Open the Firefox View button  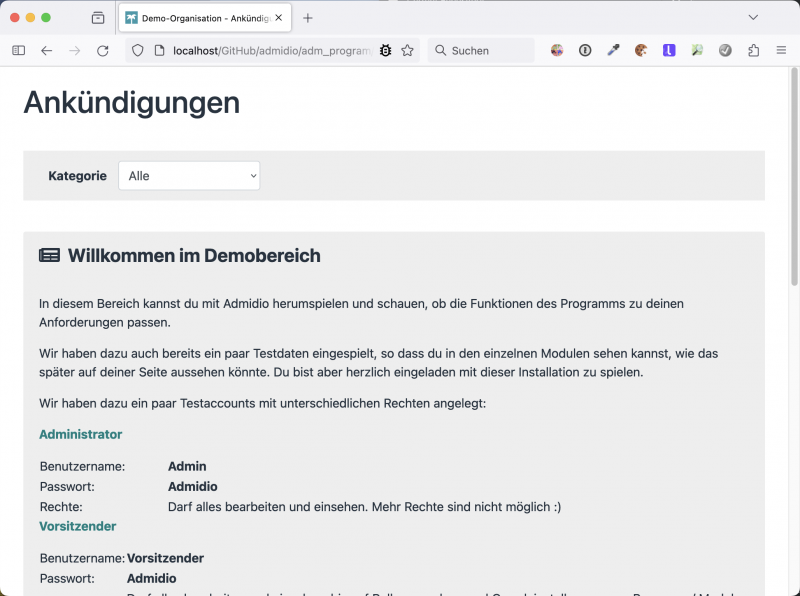click(x=98, y=18)
